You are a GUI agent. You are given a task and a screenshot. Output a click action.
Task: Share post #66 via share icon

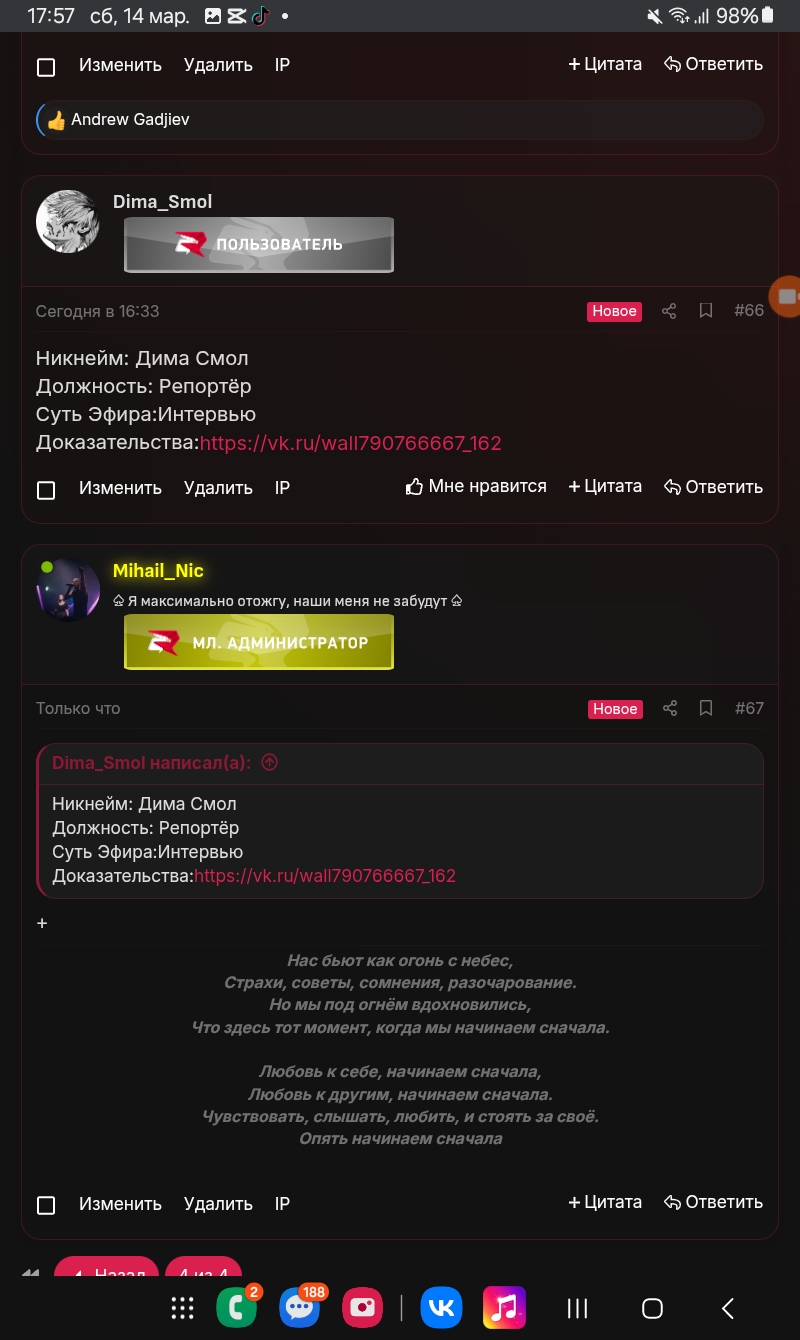click(670, 311)
